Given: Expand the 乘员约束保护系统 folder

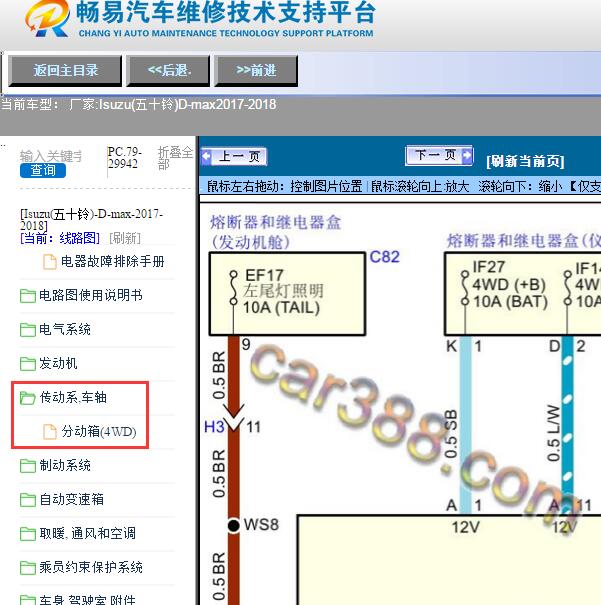Looking at the screenshot, I should click(x=91, y=568).
